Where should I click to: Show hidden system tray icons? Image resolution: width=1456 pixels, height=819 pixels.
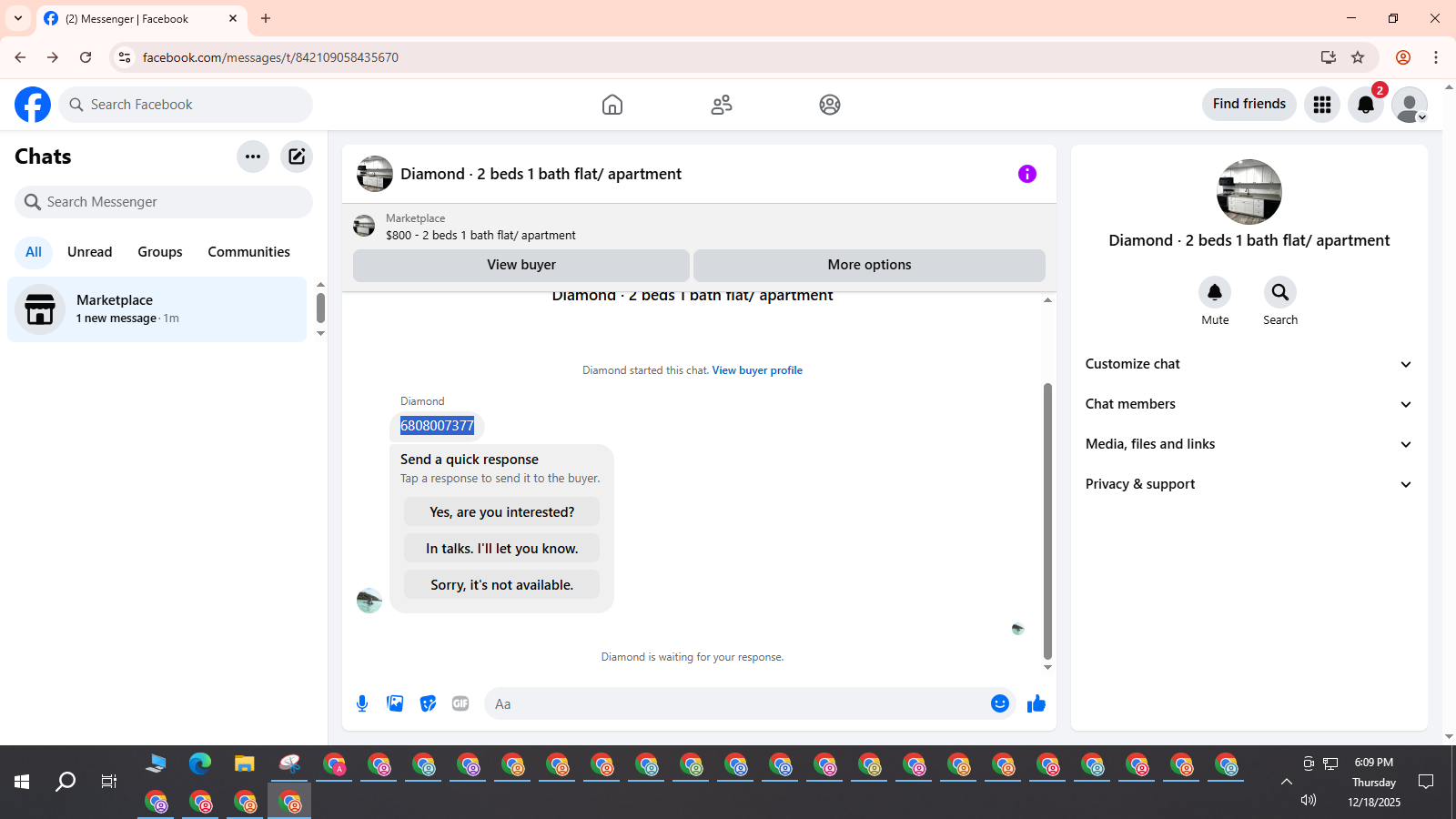coord(1286,782)
